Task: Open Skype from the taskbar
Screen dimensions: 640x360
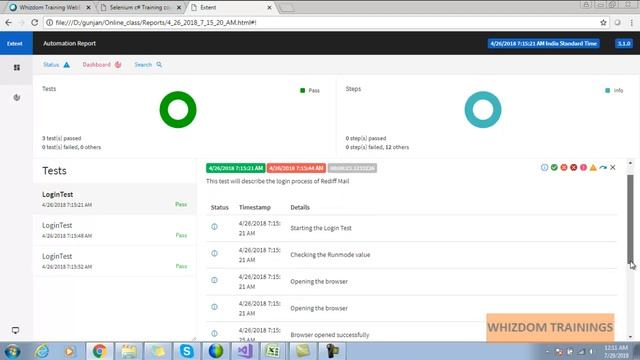Action: pos(187,351)
